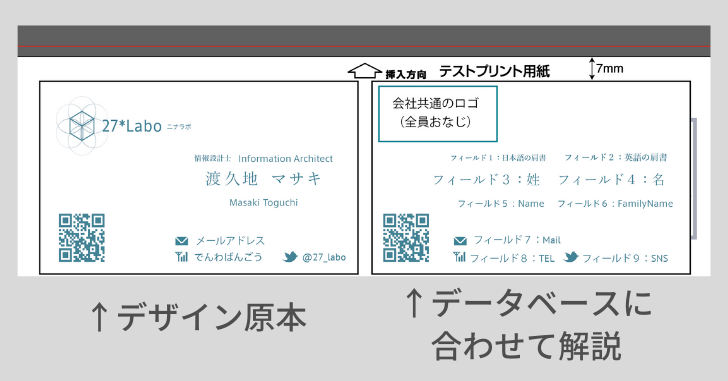Click the 7mm label

[x=610, y=69]
